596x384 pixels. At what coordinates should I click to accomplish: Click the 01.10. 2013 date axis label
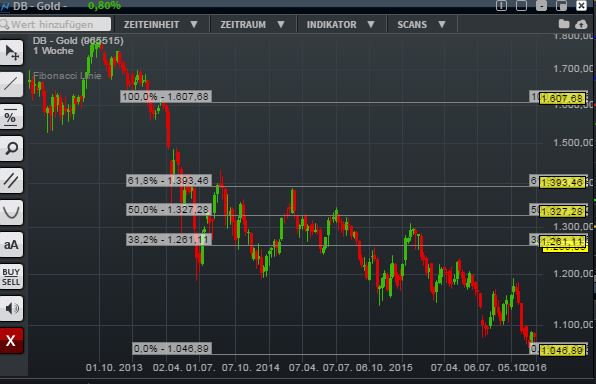114,368
